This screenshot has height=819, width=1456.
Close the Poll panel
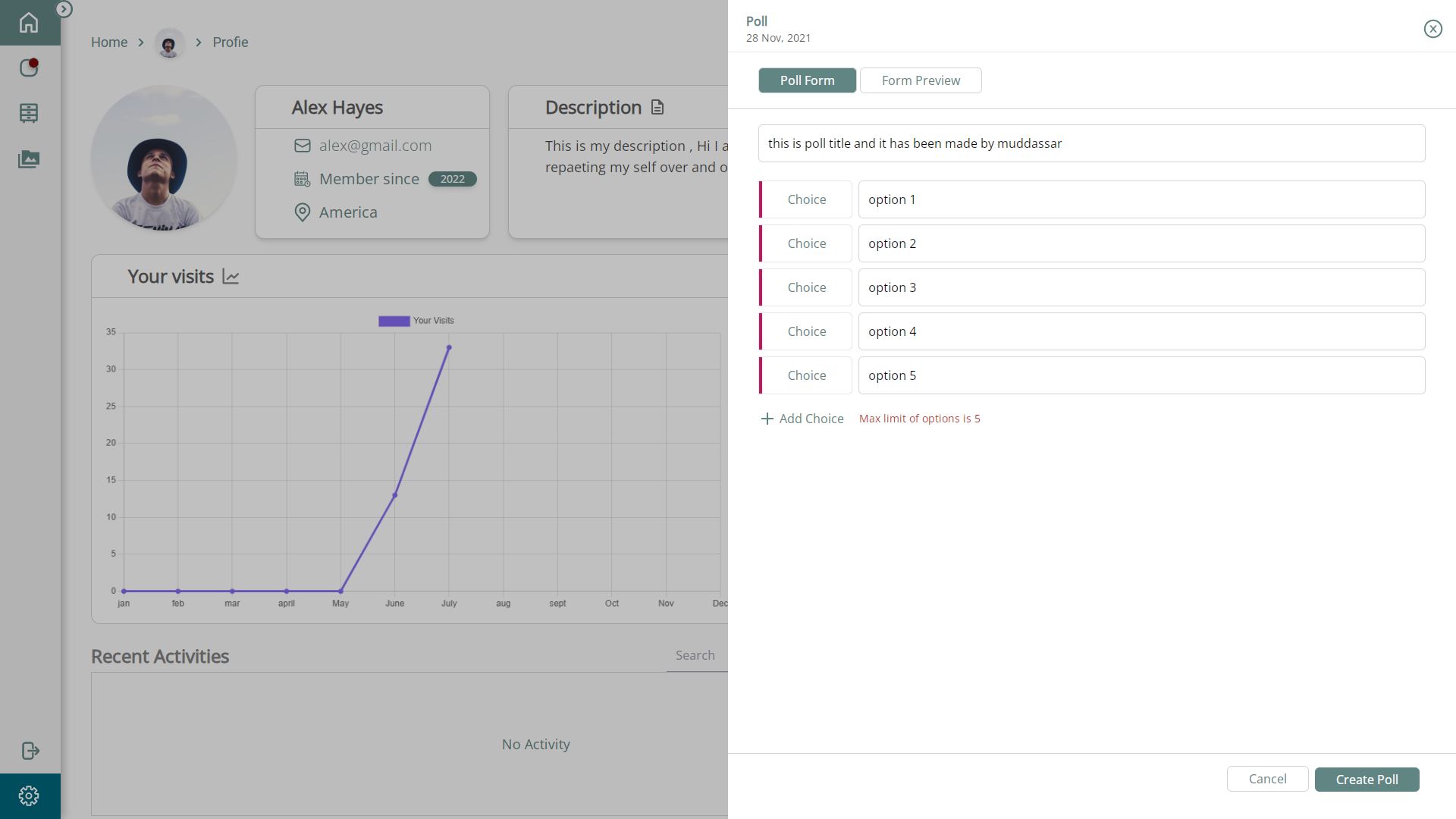click(1432, 29)
